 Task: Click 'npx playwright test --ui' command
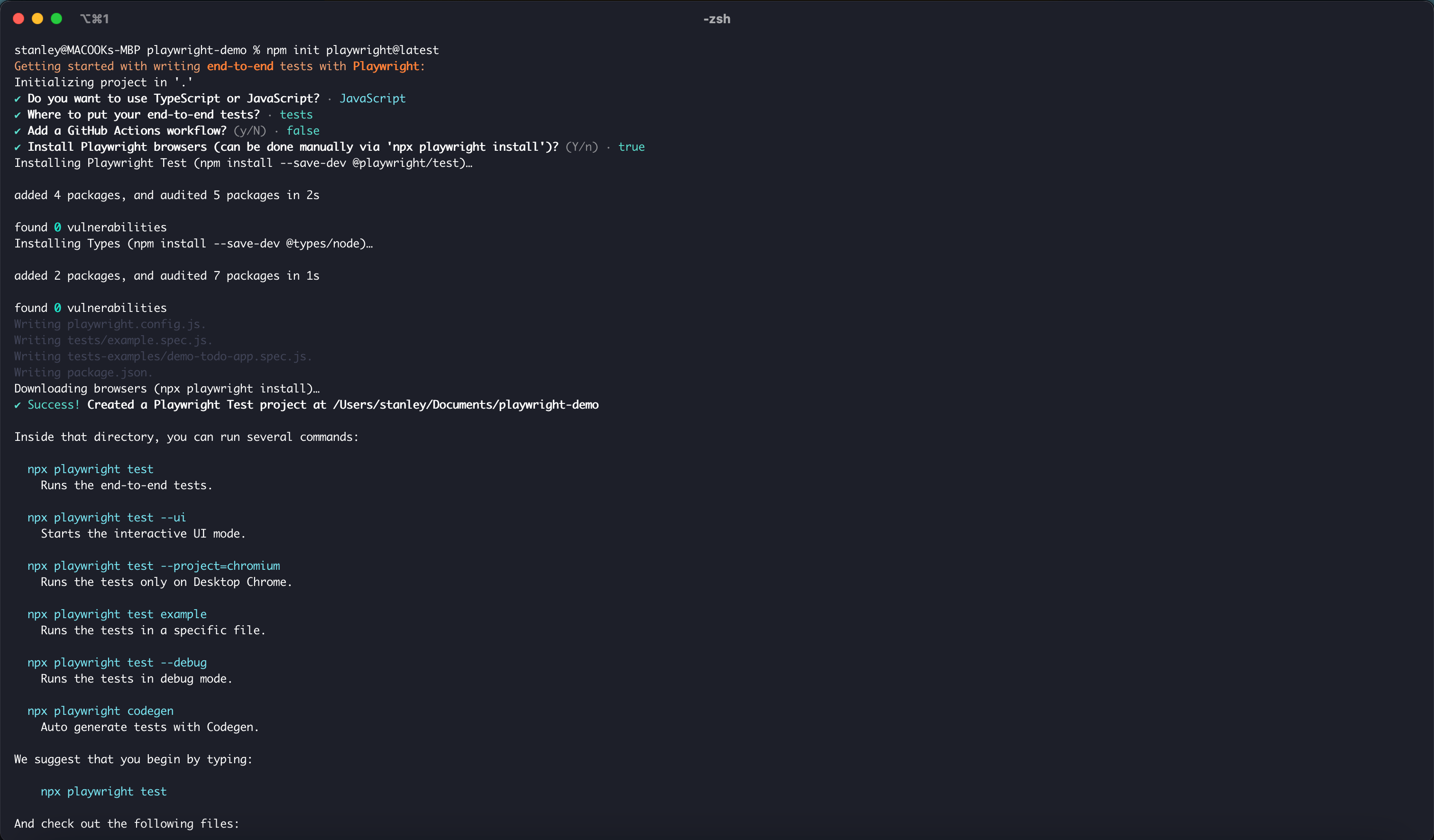click(x=107, y=518)
